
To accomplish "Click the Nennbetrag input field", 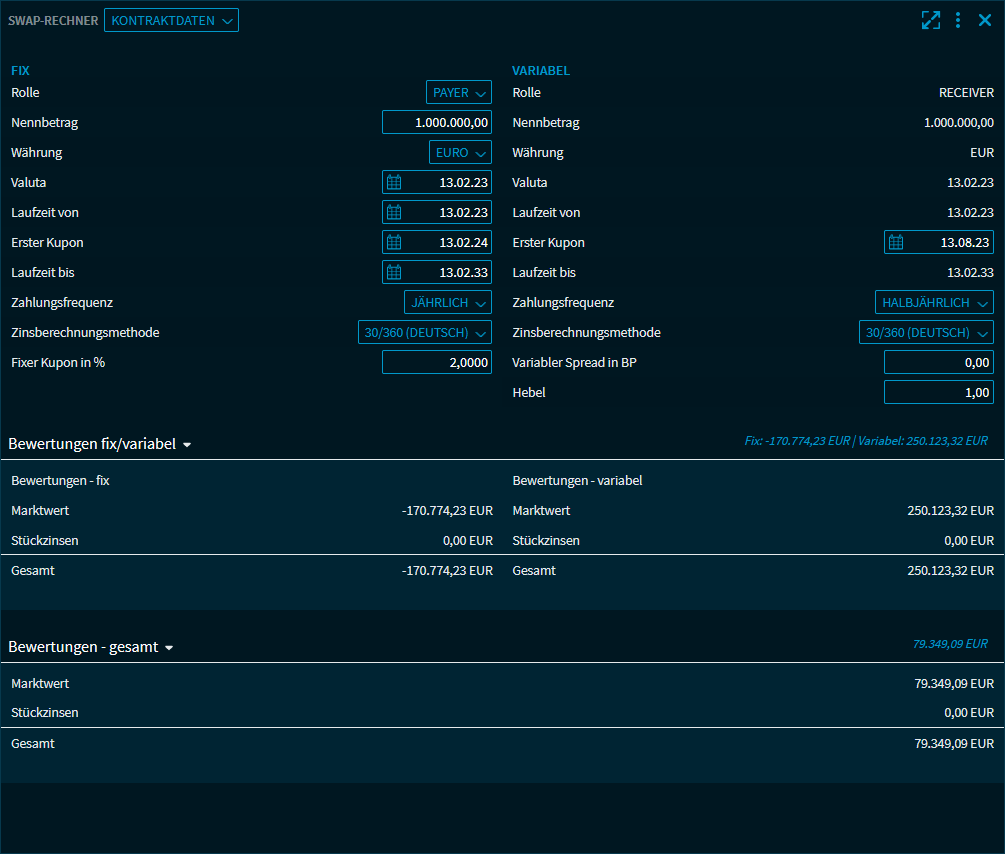I will tap(437, 123).
